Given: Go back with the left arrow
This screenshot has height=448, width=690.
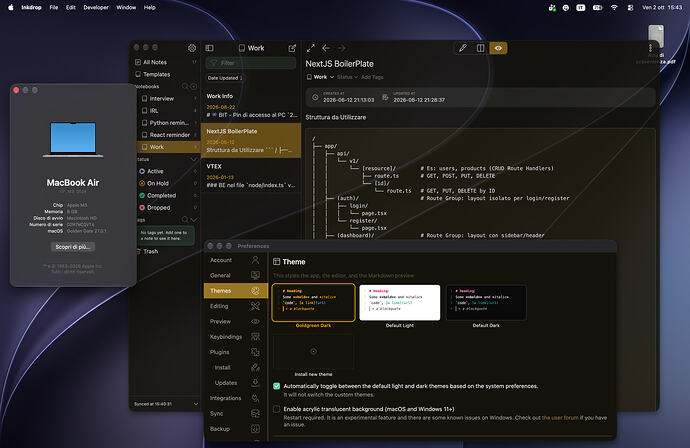Looking at the screenshot, I should coord(326,48).
